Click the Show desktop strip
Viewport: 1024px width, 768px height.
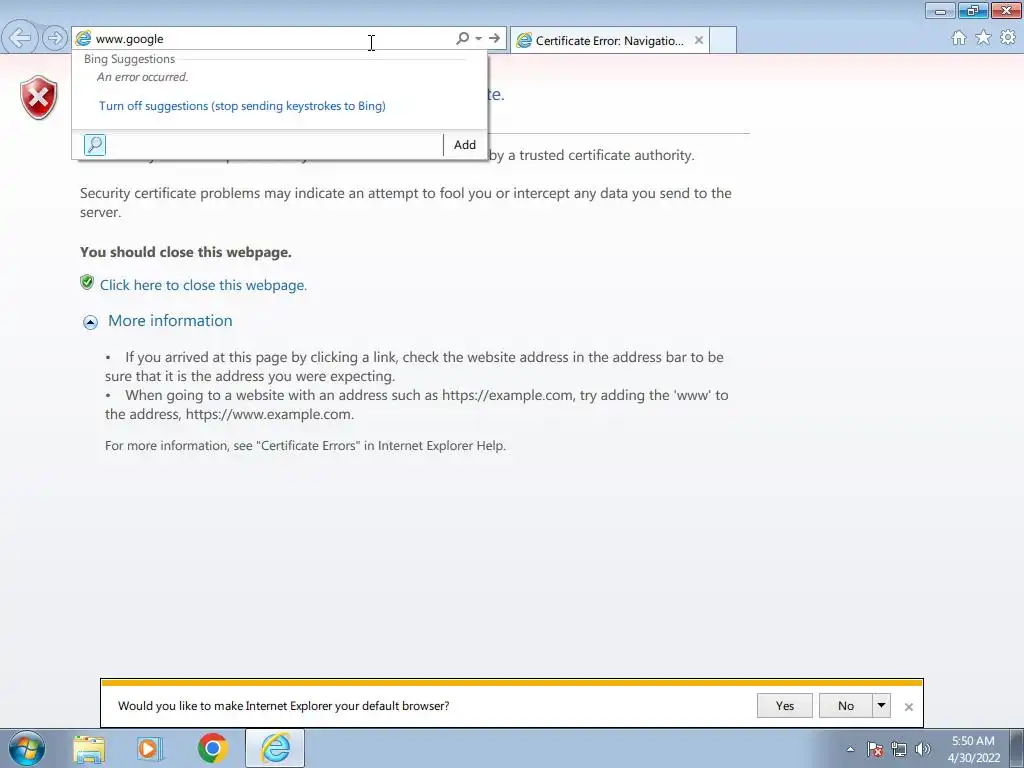pos(1017,748)
